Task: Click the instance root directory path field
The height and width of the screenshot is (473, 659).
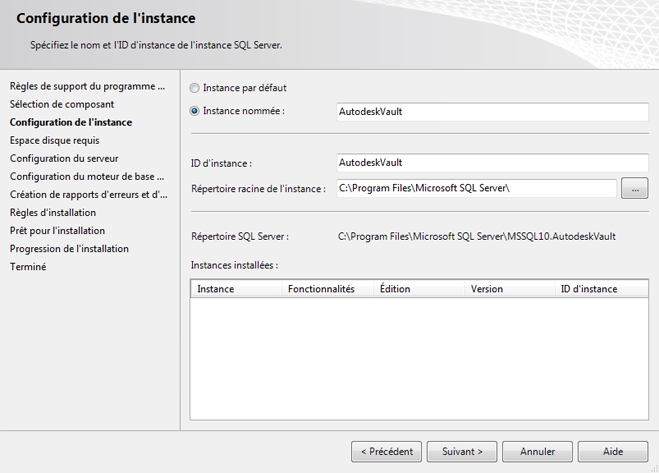Action: pos(476,188)
